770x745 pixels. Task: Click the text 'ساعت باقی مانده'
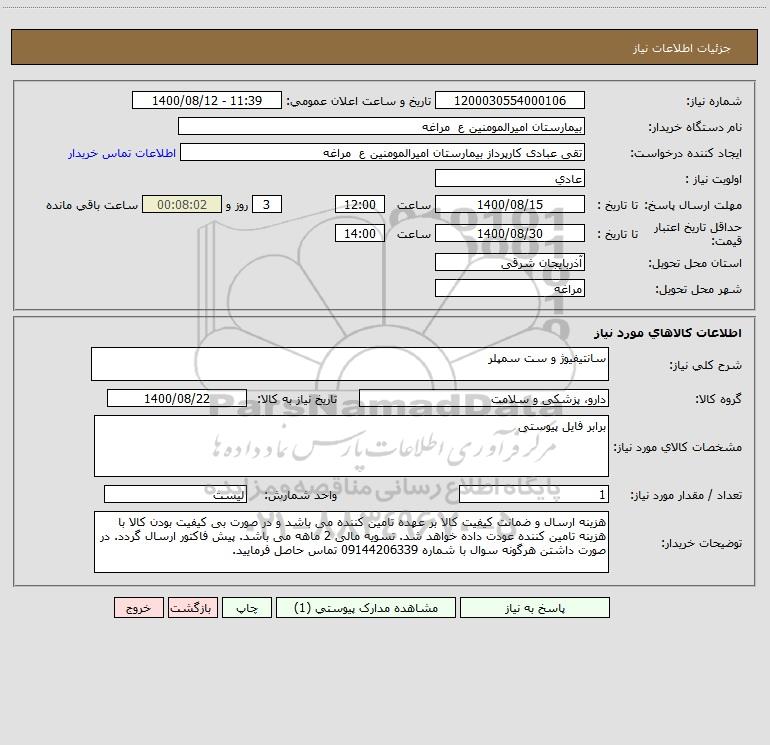92,205
